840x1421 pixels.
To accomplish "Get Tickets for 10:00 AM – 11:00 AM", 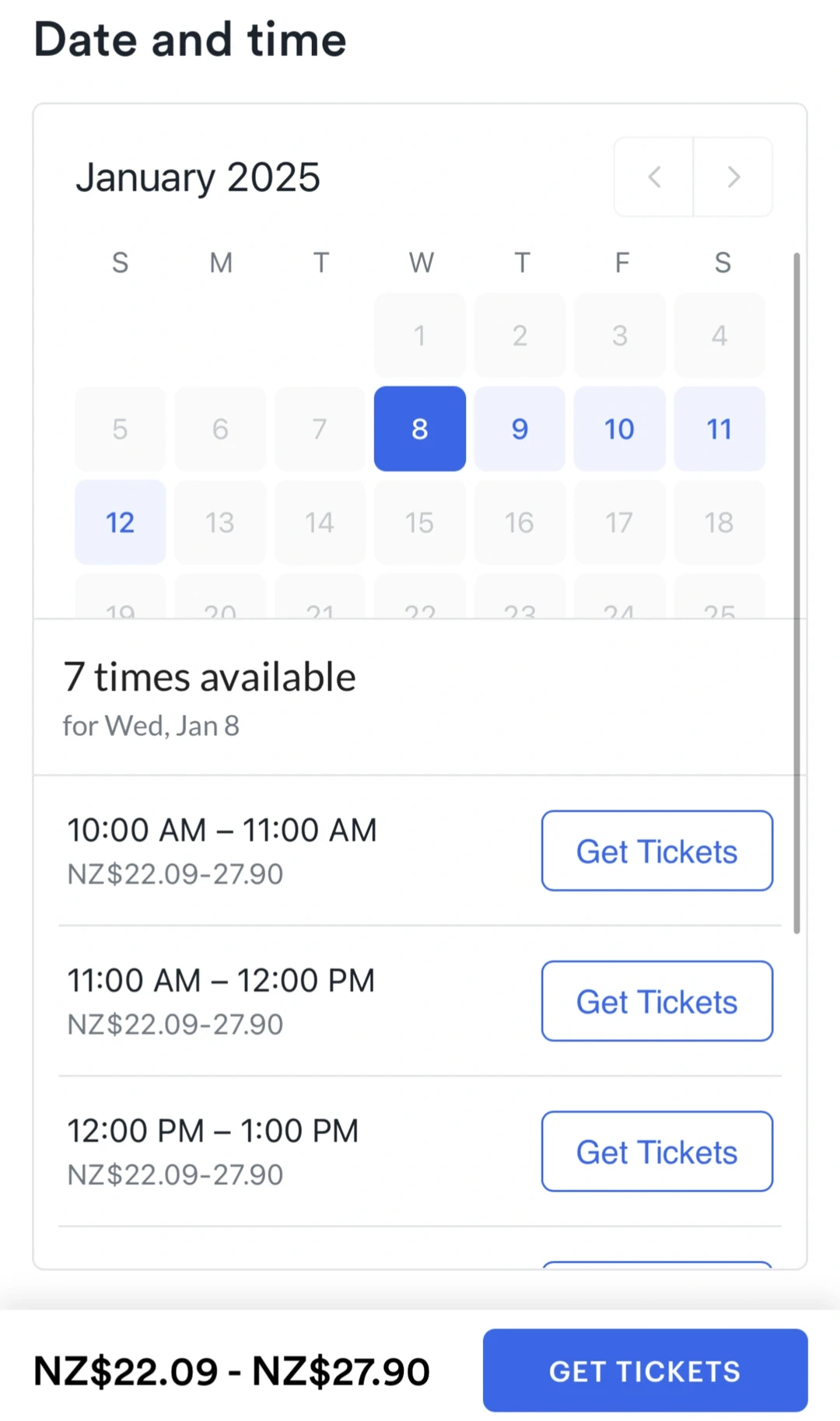I will (x=656, y=851).
